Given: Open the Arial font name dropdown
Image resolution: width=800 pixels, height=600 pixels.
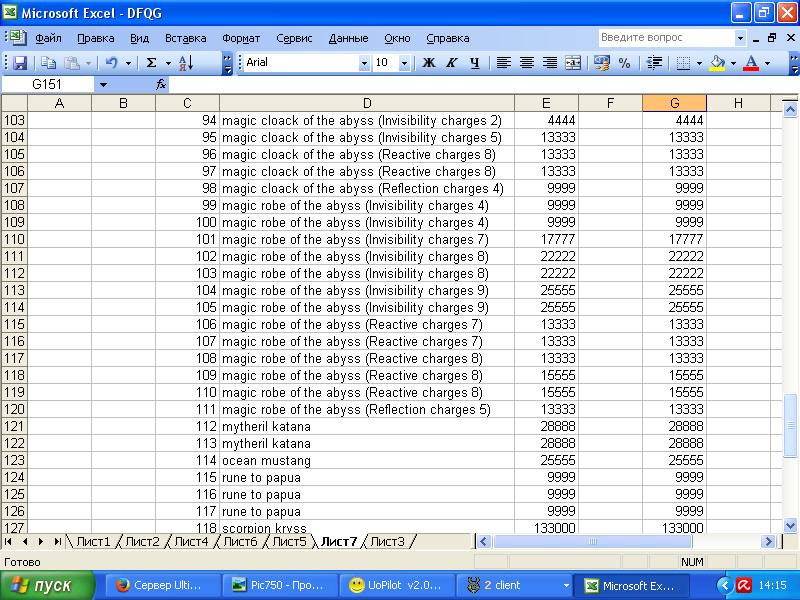Looking at the screenshot, I should 364,63.
